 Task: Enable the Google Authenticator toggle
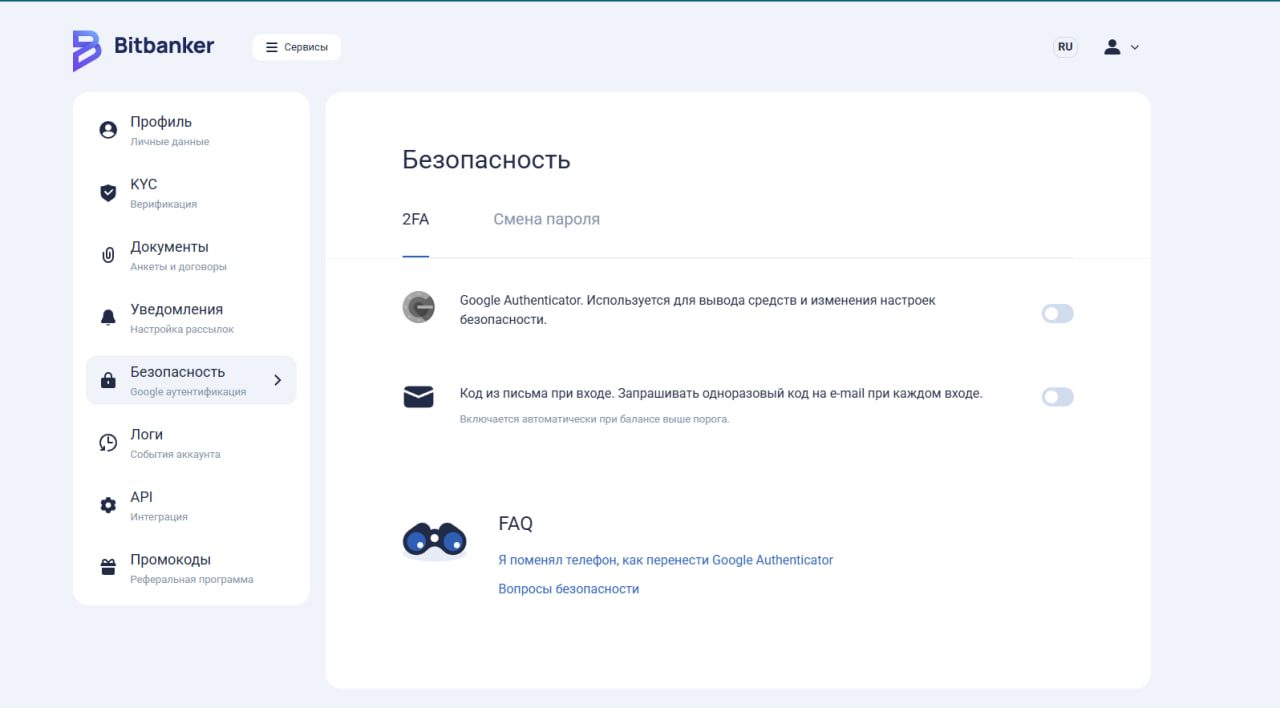click(x=1057, y=314)
